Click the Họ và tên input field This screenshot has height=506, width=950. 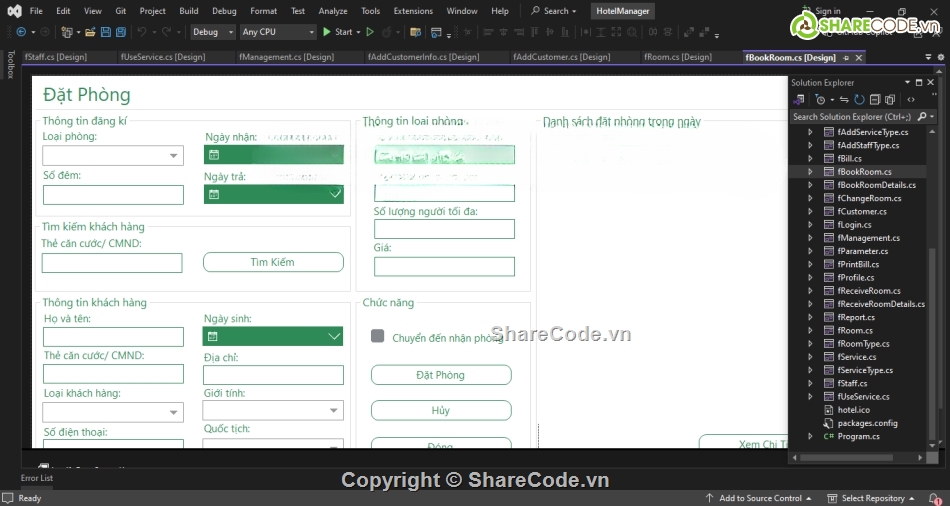113,337
